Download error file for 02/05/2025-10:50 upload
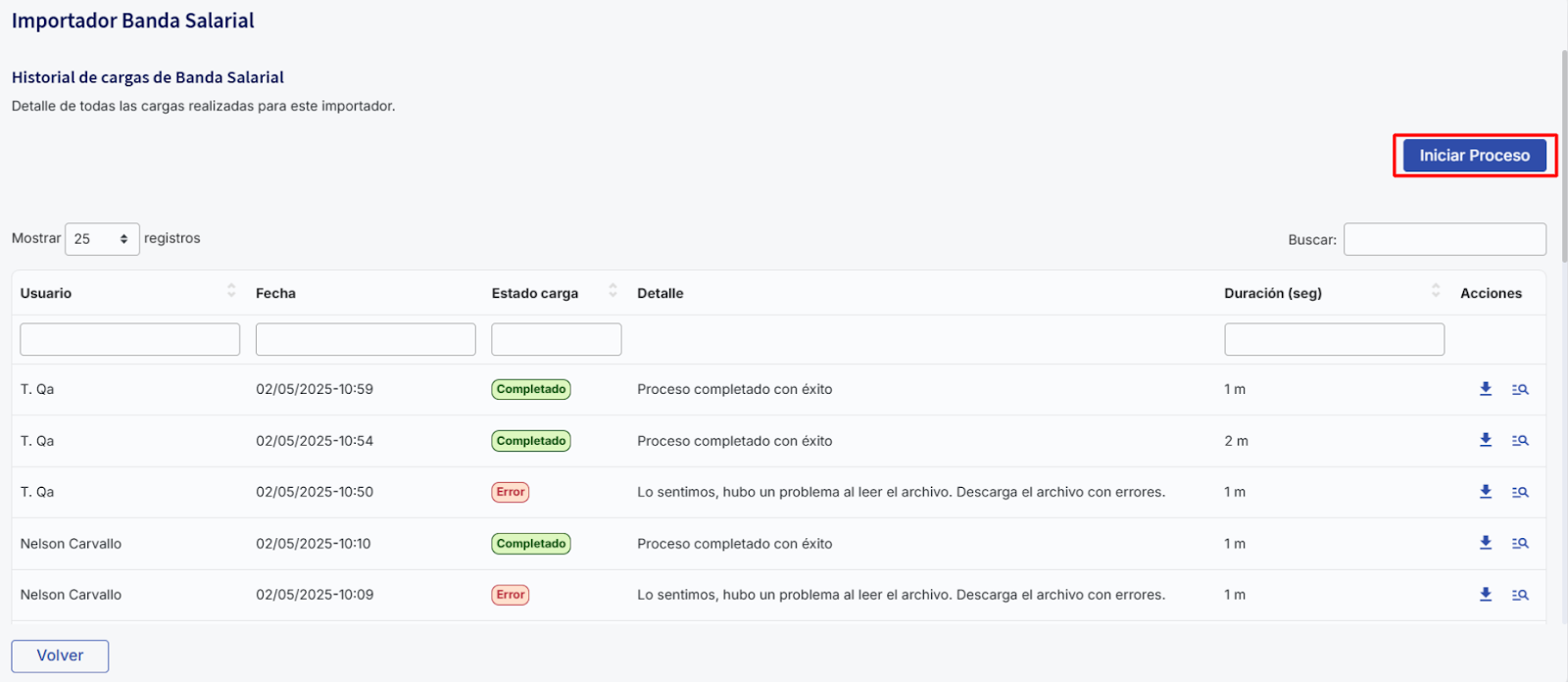This screenshot has width=1568, height=682. 1486,492
